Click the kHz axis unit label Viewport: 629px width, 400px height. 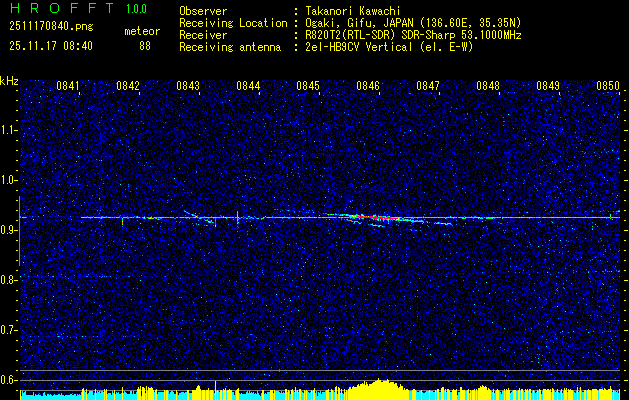(9, 79)
